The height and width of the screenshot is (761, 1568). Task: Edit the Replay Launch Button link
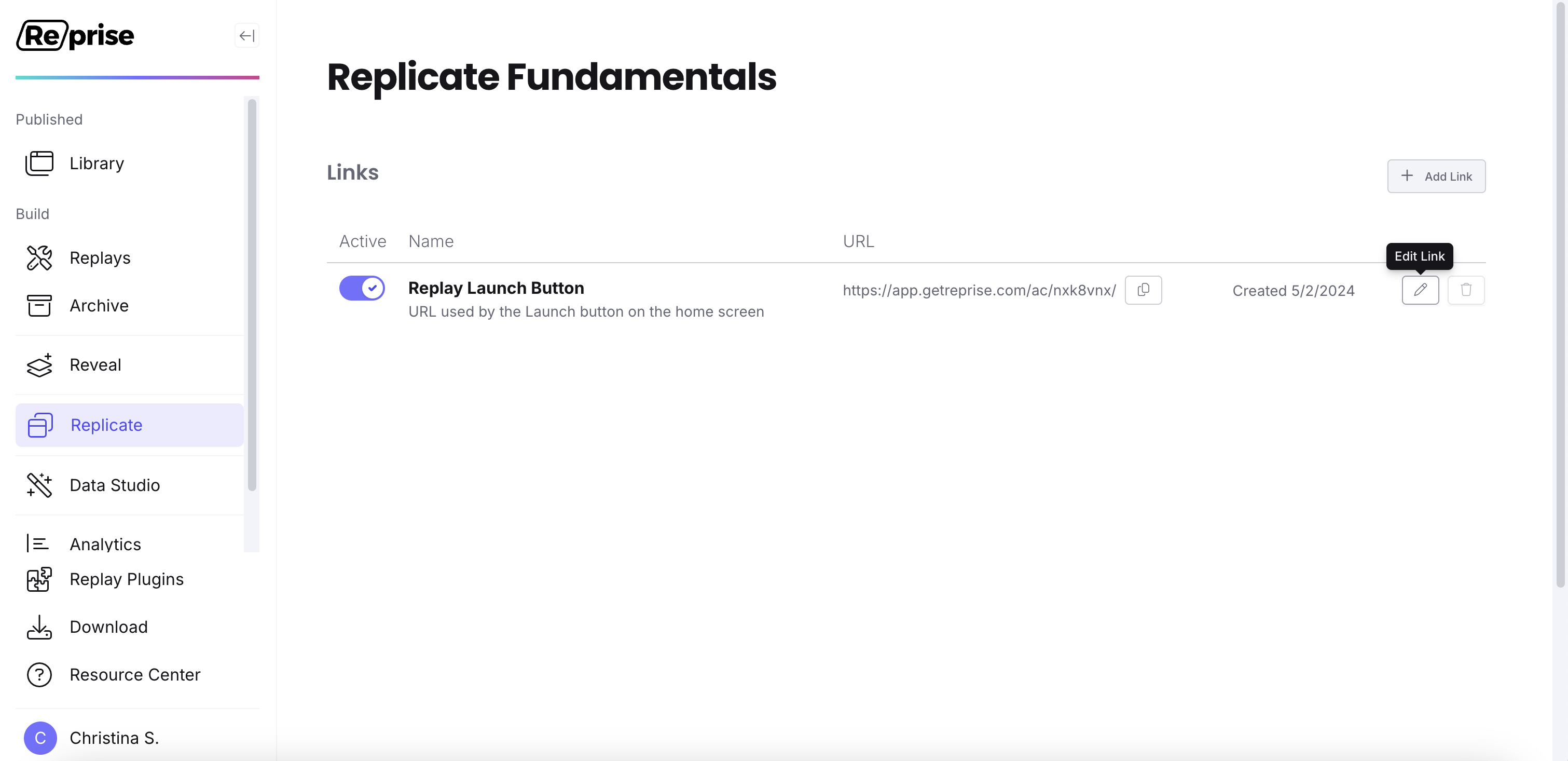(1420, 290)
